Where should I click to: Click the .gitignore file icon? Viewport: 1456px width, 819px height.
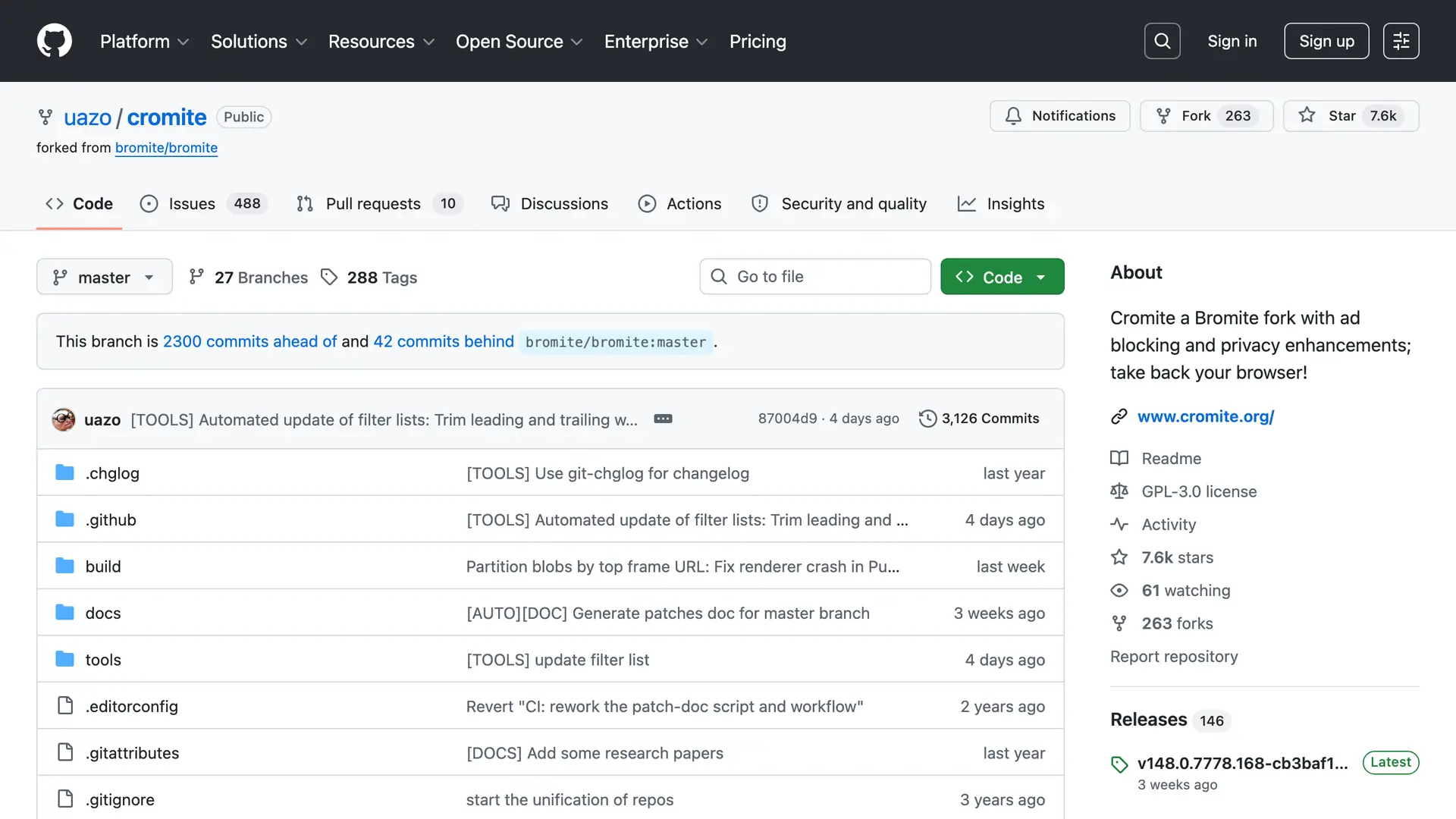coord(65,799)
